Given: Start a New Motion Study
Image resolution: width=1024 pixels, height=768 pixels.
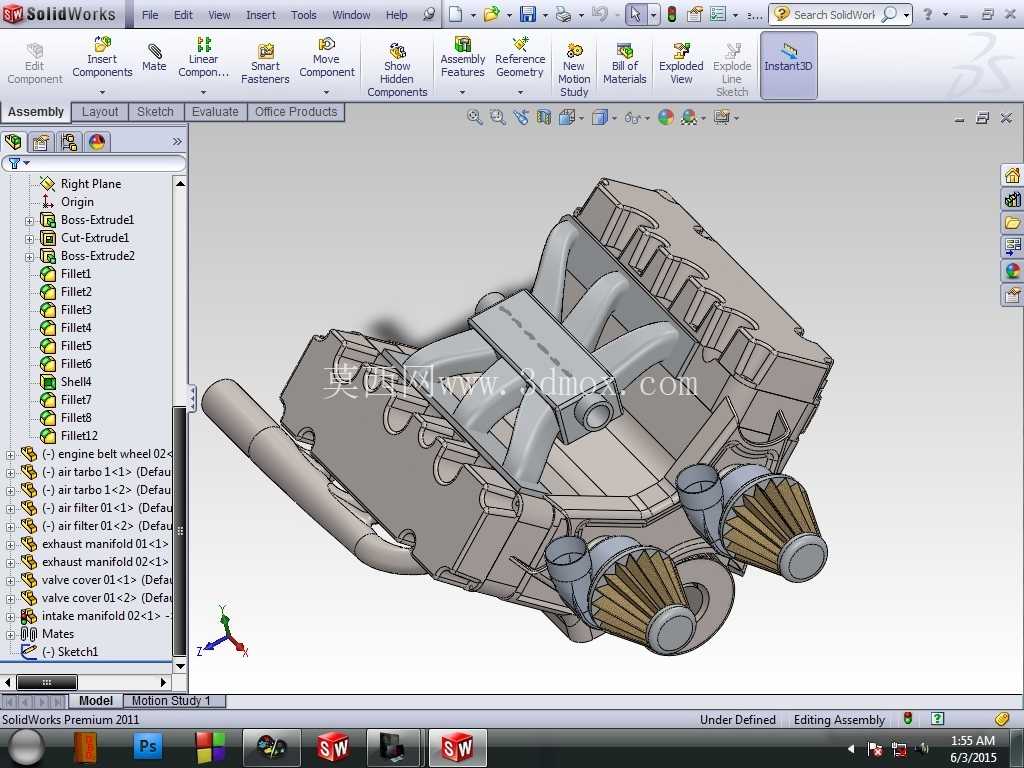Looking at the screenshot, I should click(x=573, y=69).
